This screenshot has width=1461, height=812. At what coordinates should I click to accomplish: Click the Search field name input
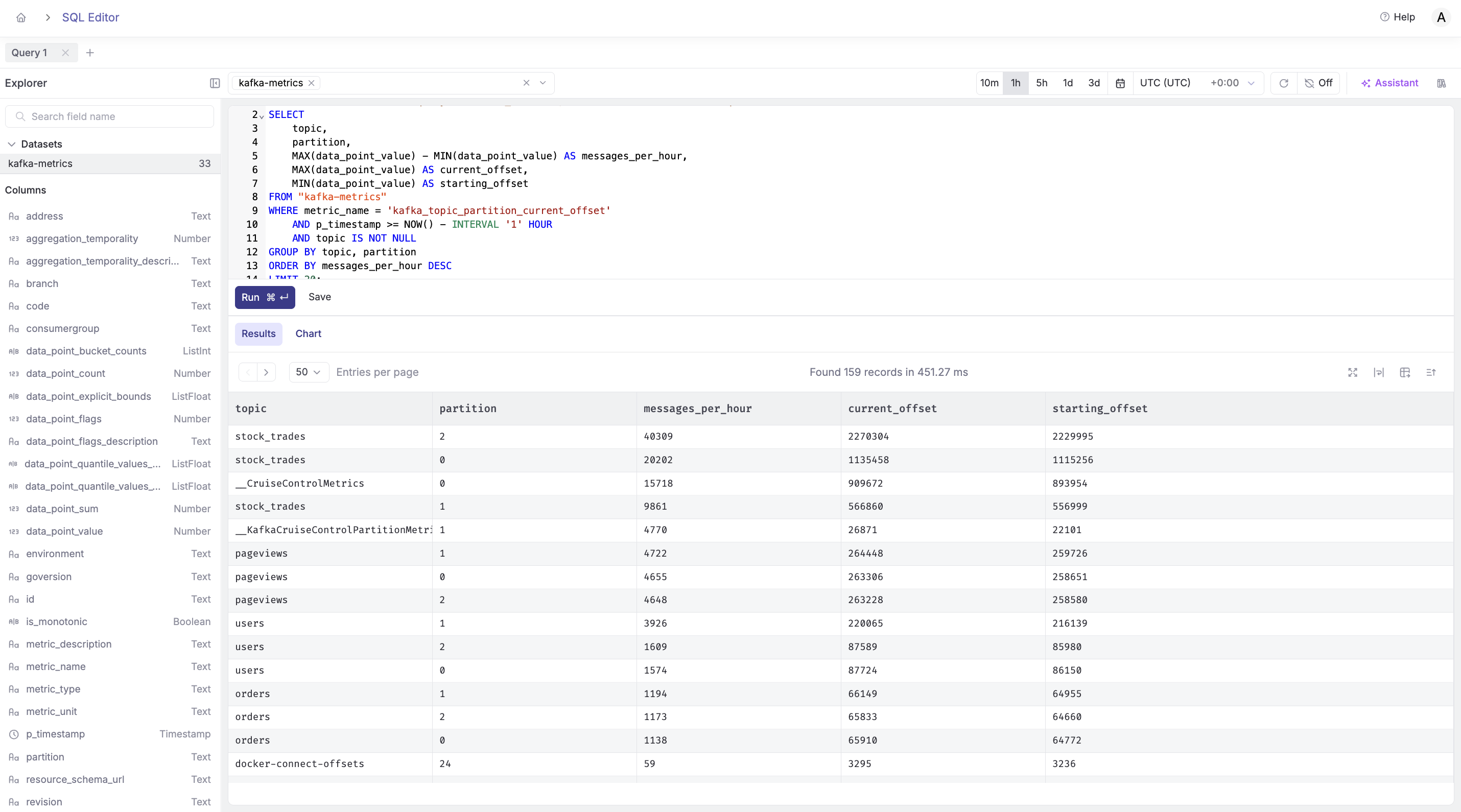[x=109, y=116]
